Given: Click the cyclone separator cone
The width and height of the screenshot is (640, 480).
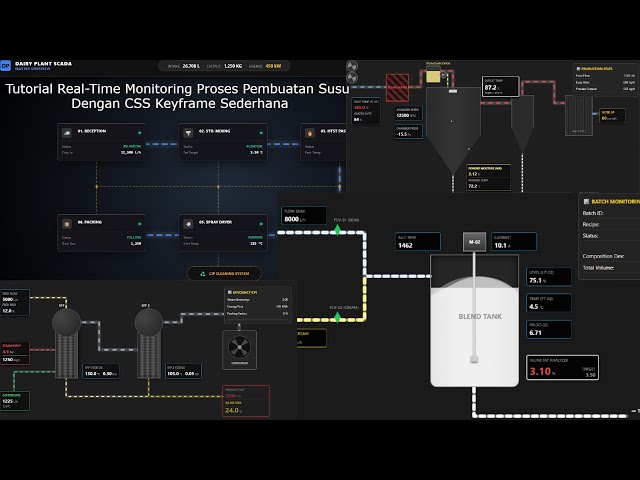Looking at the screenshot, I should click(522, 124).
